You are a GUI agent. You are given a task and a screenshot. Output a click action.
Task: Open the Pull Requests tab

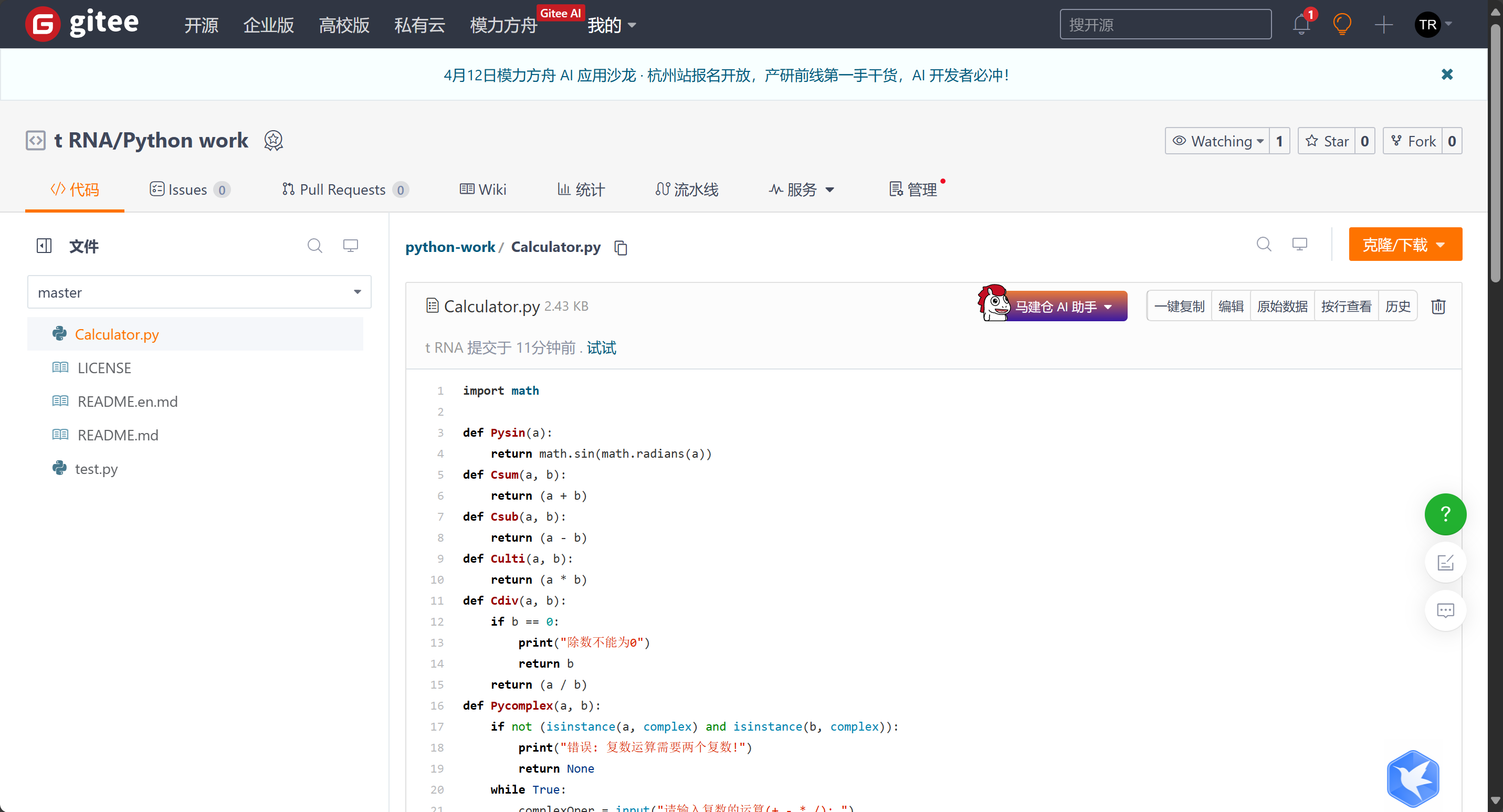click(344, 189)
